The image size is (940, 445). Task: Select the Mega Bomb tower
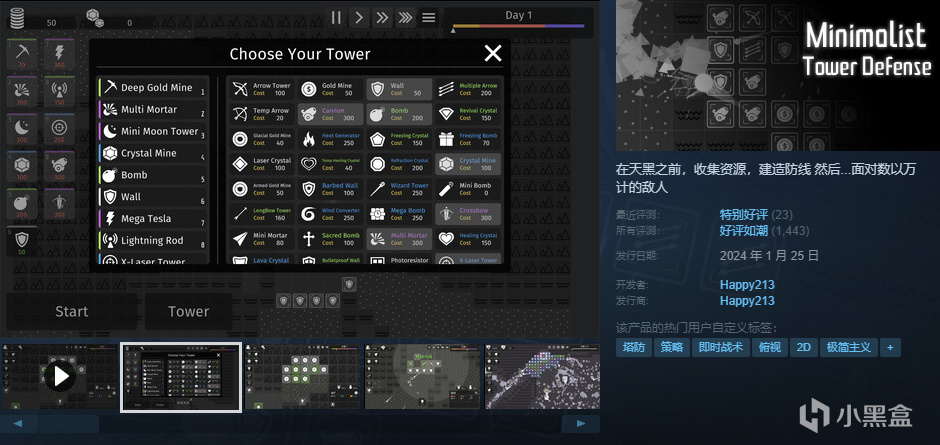coord(399,214)
